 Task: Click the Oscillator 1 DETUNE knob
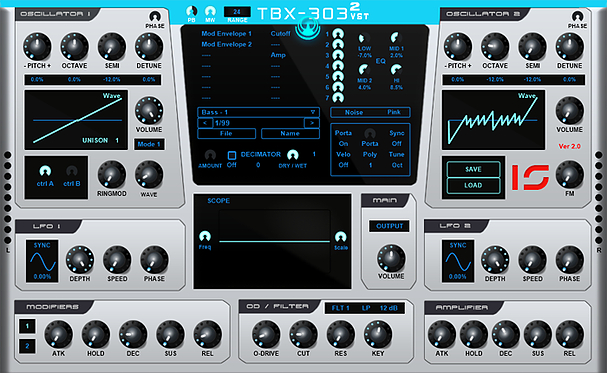point(149,46)
